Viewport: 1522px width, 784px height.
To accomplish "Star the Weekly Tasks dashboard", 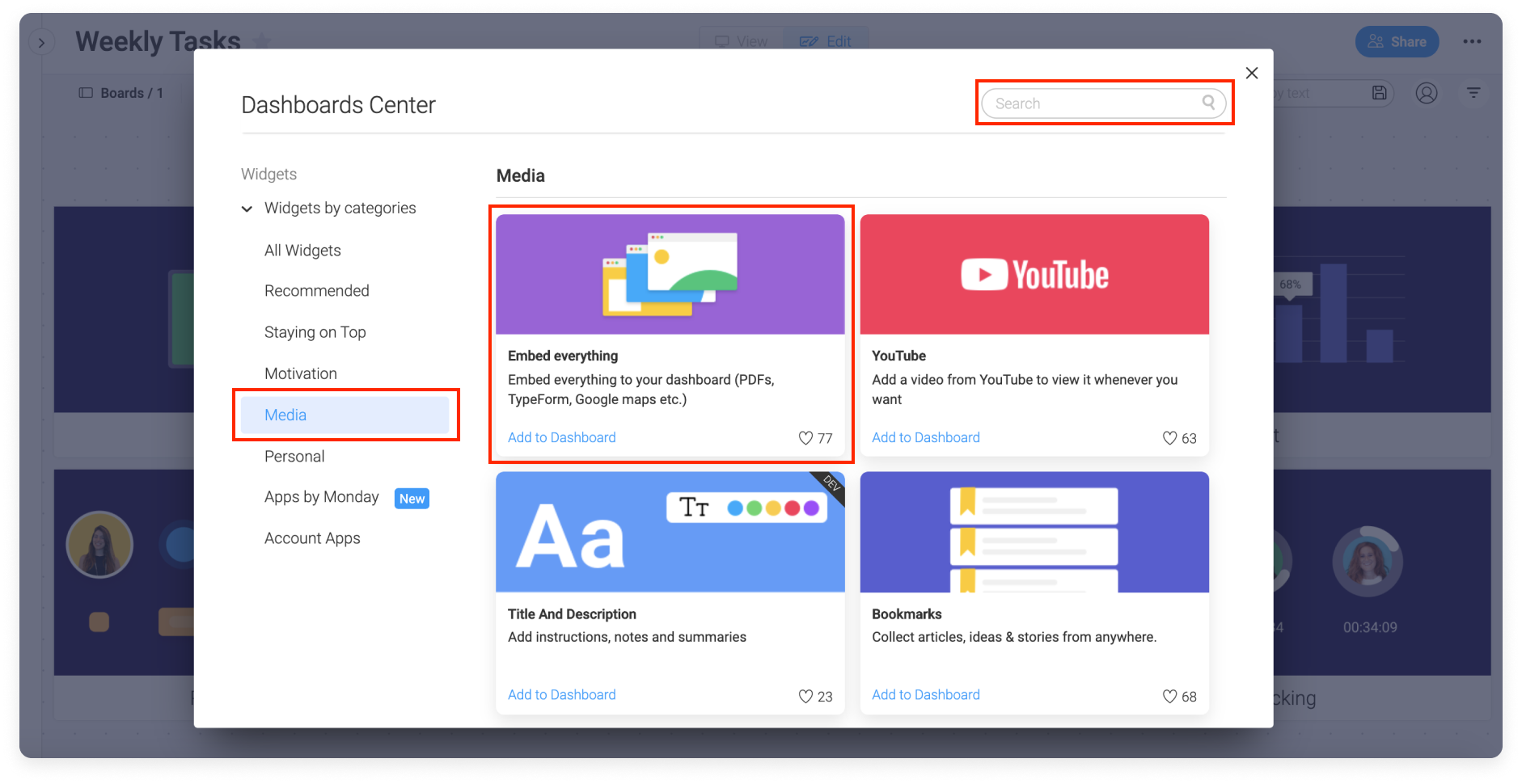I will pyautogui.click(x=261, y=40).
